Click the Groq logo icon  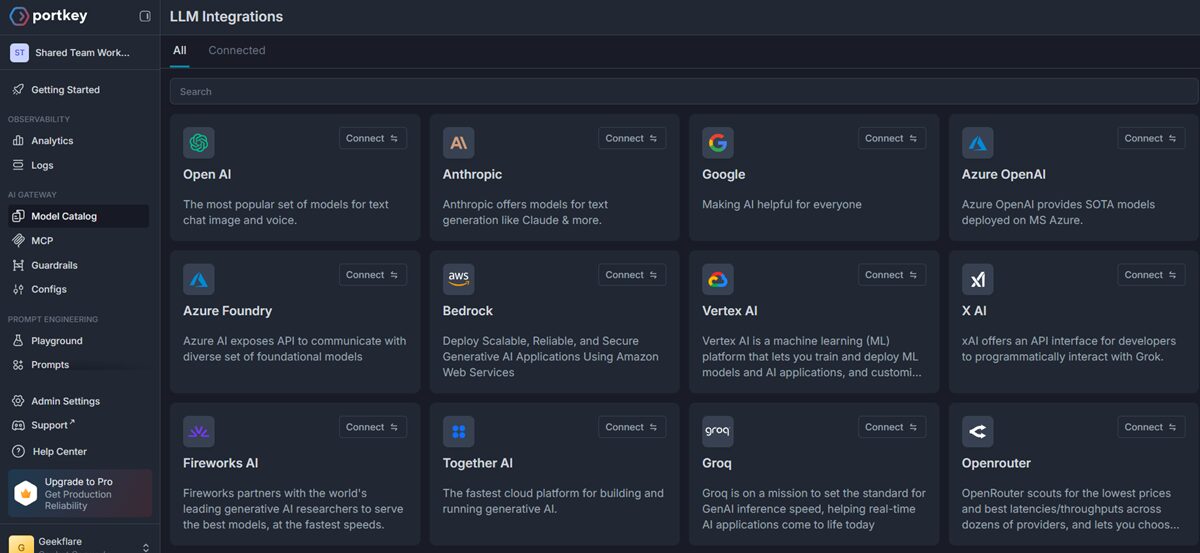tap(718, 431)
